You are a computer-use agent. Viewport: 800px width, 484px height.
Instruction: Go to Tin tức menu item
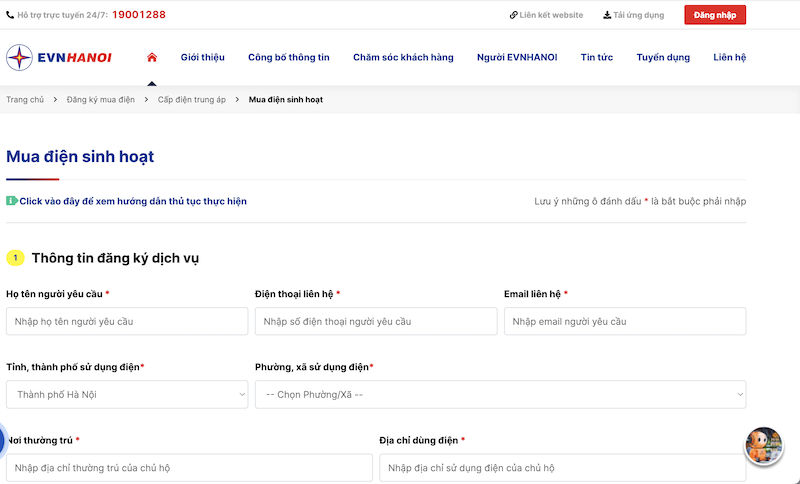(597, 57)
